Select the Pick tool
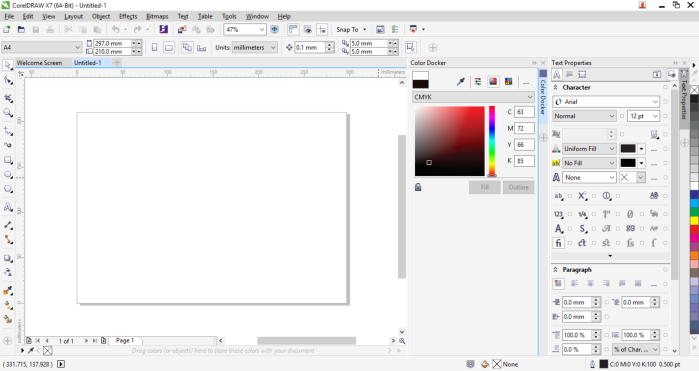This screenshot has width=699, height=371. (x=8, y=65)
